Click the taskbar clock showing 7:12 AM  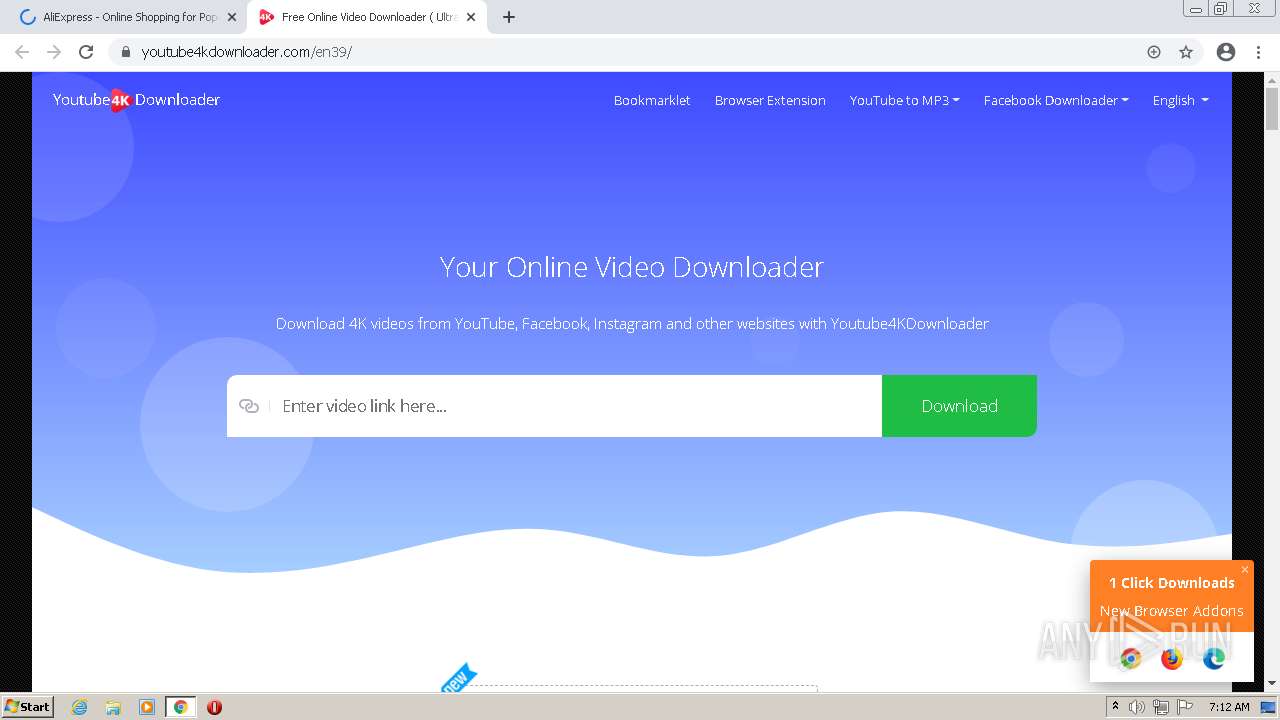coord(1229,707)
